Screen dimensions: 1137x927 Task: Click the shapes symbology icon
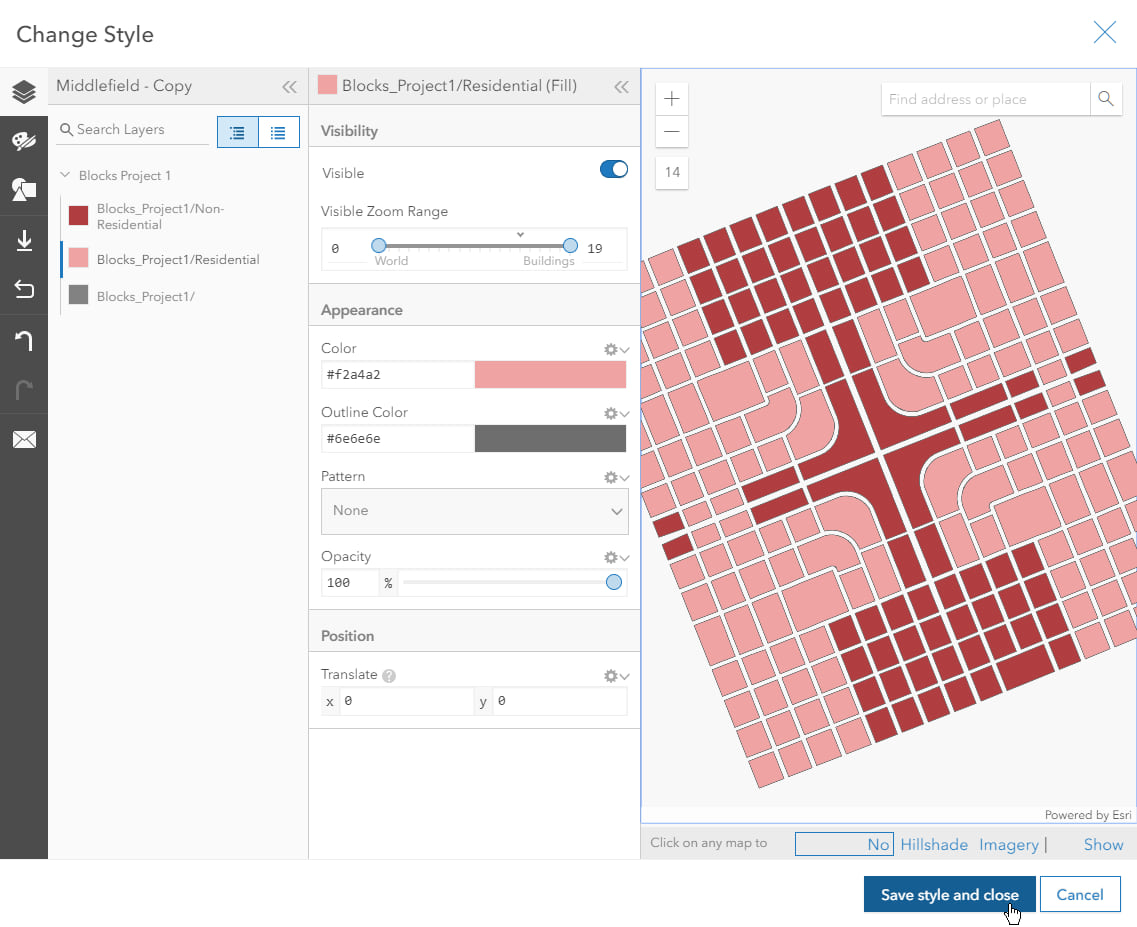coord(24,190)
